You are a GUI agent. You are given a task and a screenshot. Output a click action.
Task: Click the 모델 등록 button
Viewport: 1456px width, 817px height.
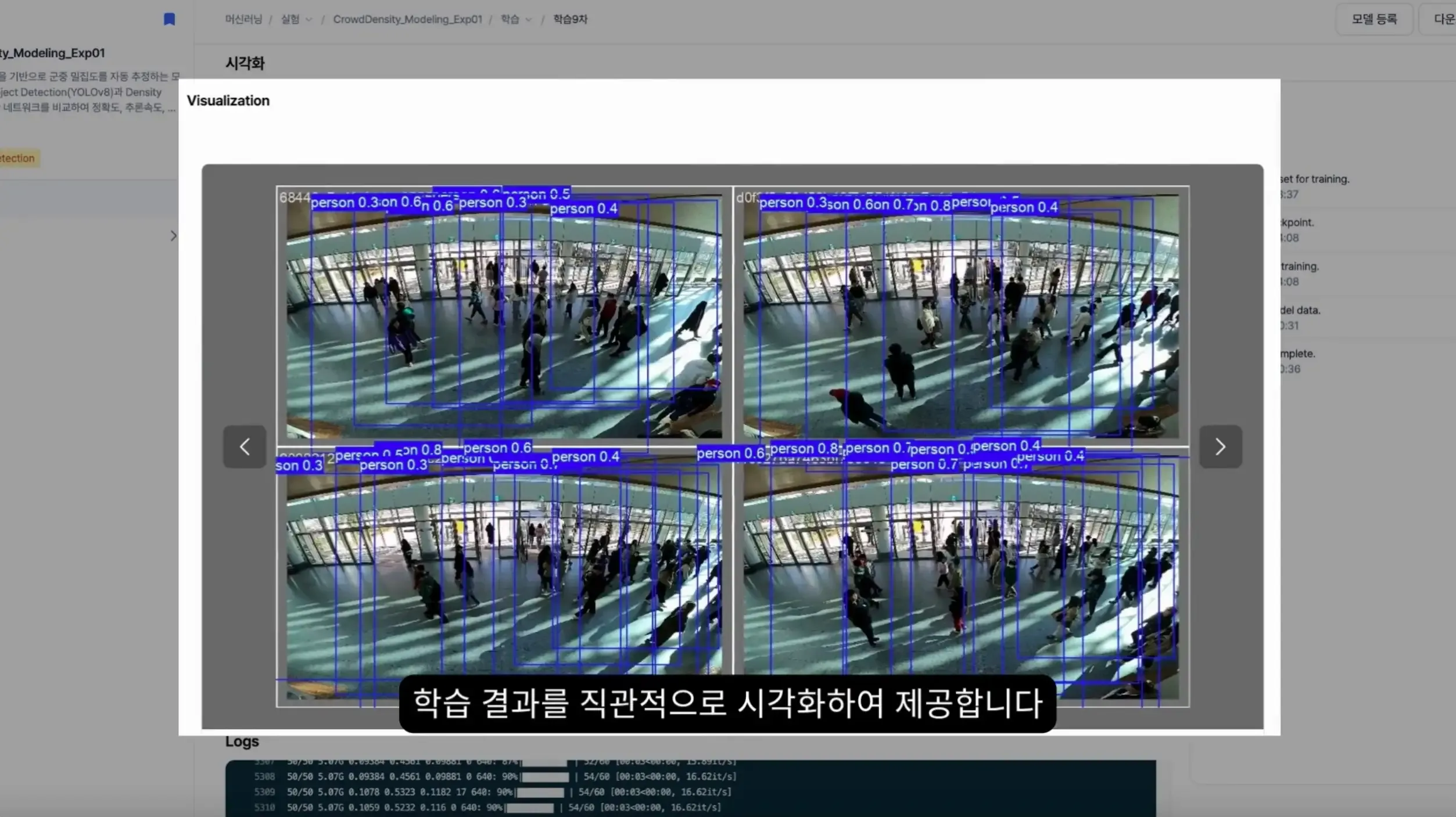[1374, 18]
